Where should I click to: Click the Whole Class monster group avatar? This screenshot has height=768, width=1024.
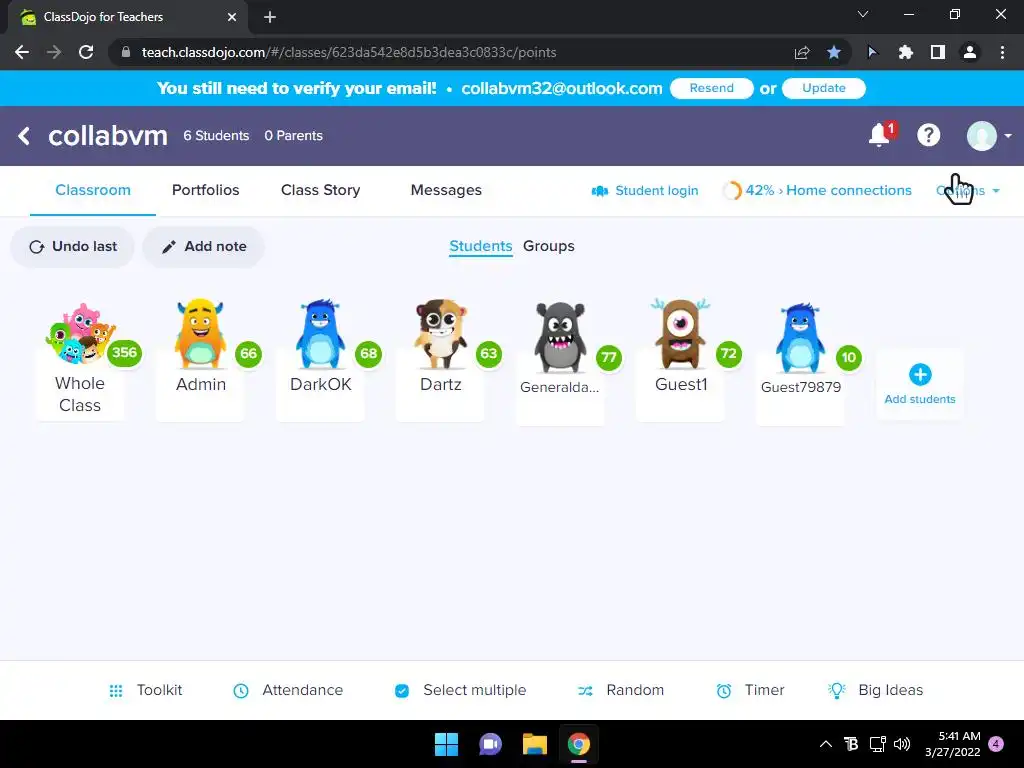point(80,334)
